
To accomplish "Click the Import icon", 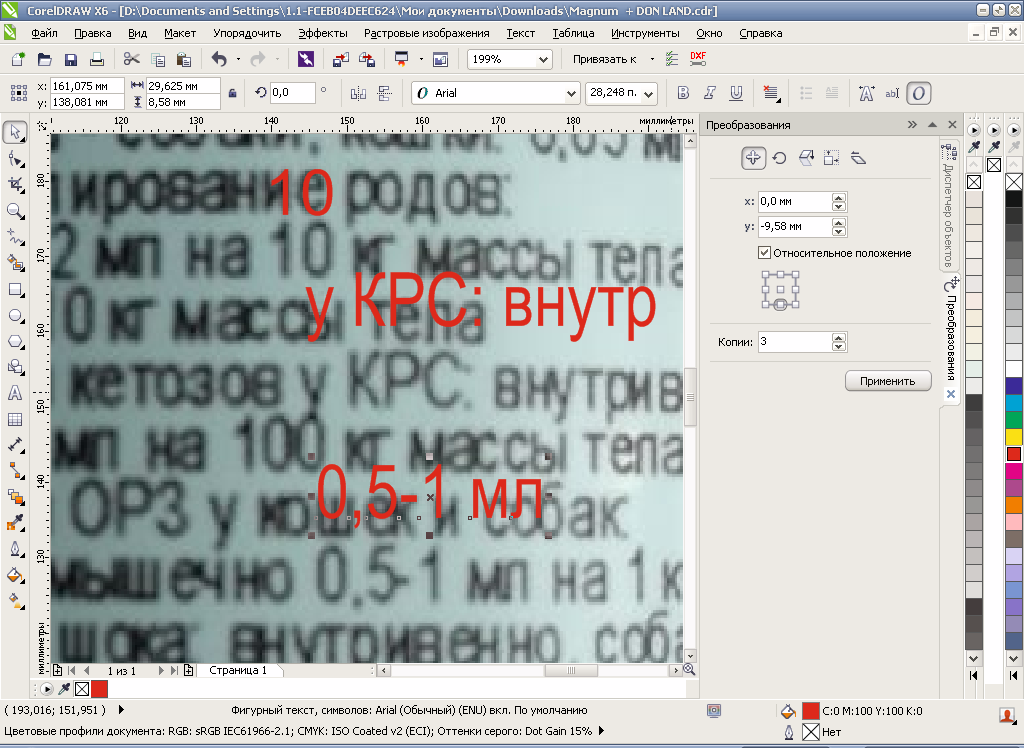I will pyautogui.click(x=340, y=59).
